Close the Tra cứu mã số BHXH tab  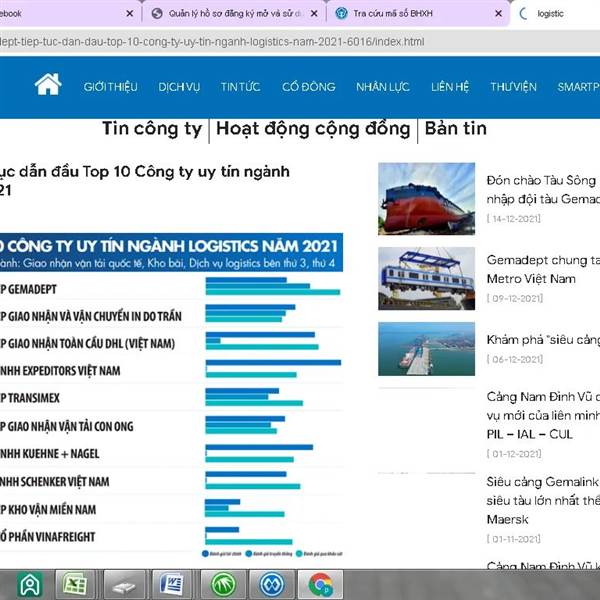pos(499,13)
